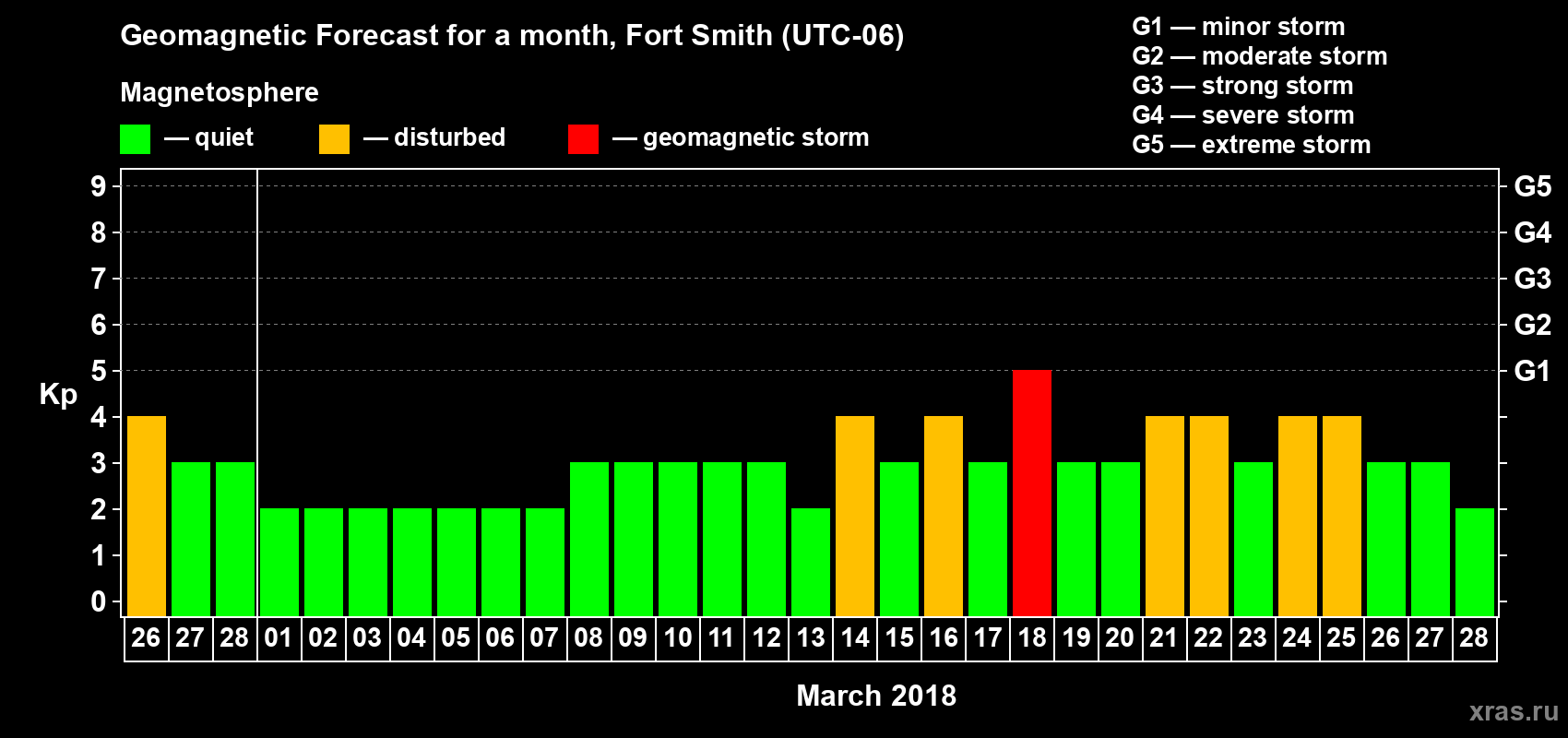Click the date label 22 on the x-axis
This screenshot has width=1568, height=738.
(x=1209, y=638)
